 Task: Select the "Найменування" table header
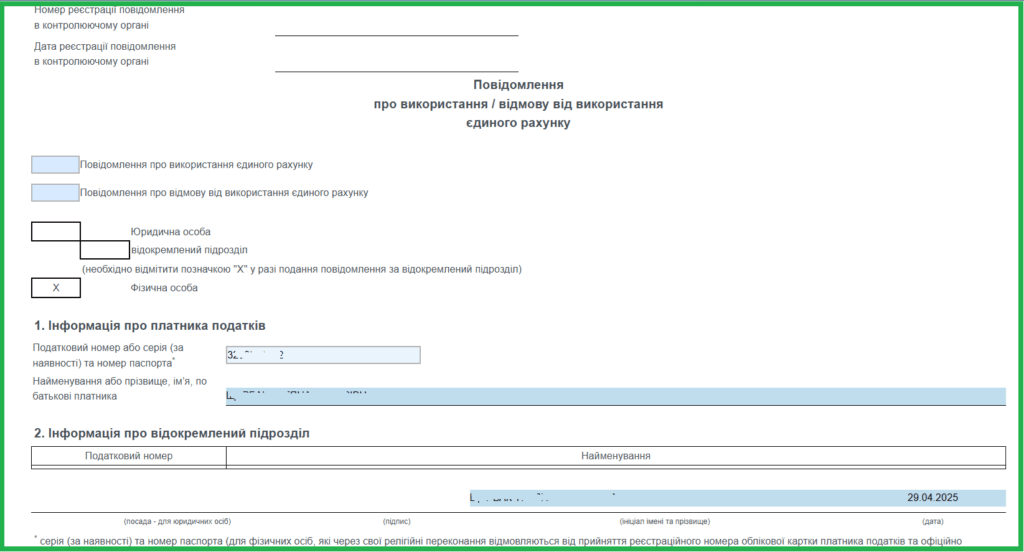pos(616,456)
